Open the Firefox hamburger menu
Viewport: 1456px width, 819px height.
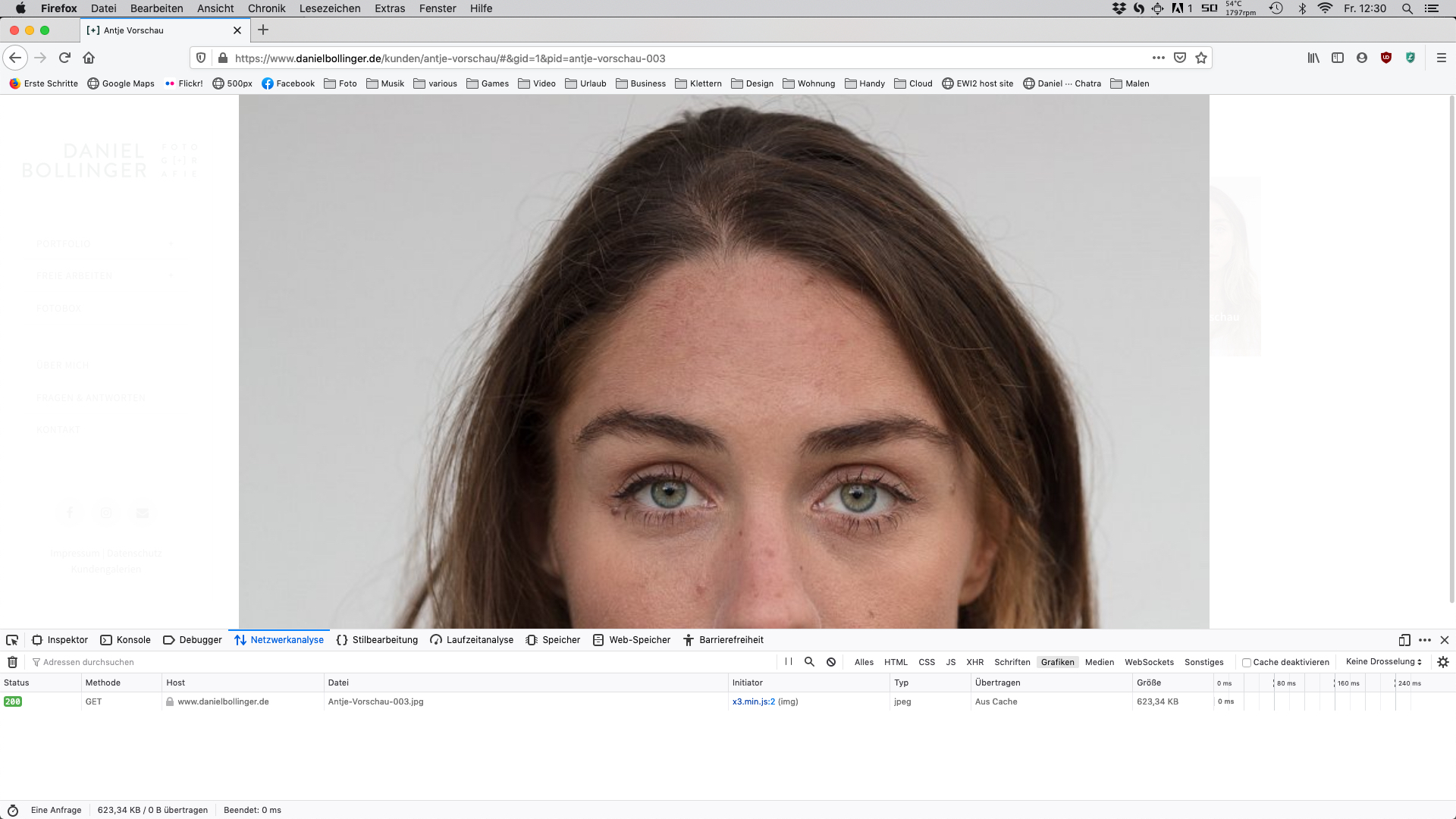click(1442, 58)
